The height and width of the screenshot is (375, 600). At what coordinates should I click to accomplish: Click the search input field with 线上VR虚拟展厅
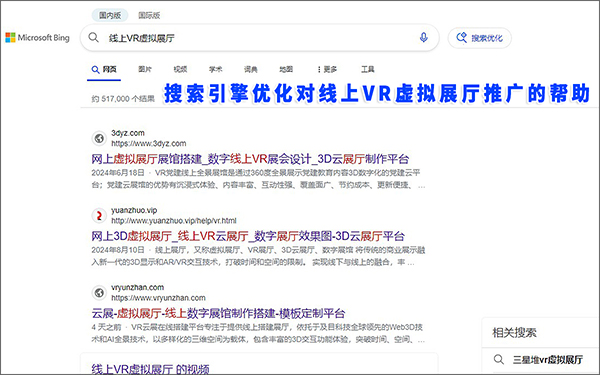[259, 38]
